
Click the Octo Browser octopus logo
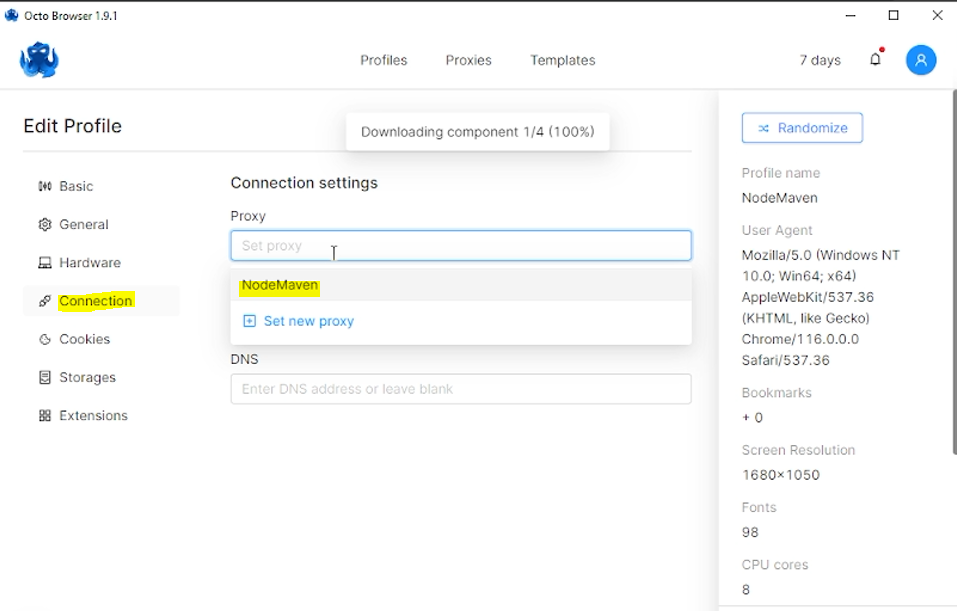pos(39,60)
